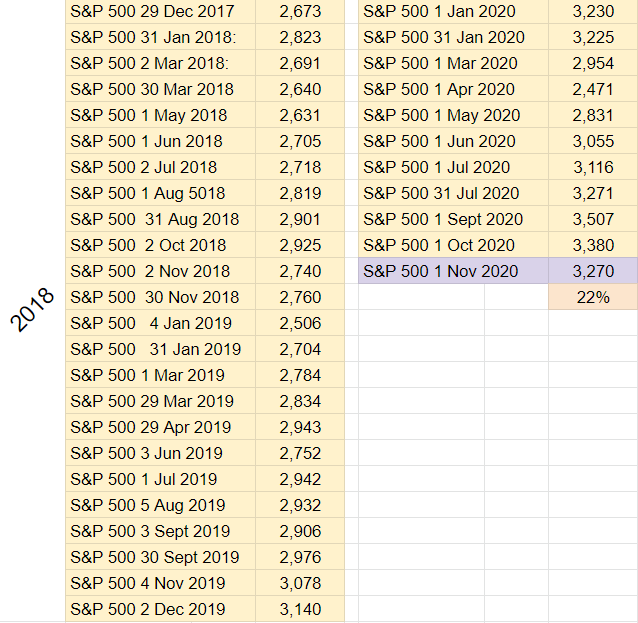Click the 2,823 value for 31 Jan 2018
Screen dimensions: 638x623
coord(300,37)
